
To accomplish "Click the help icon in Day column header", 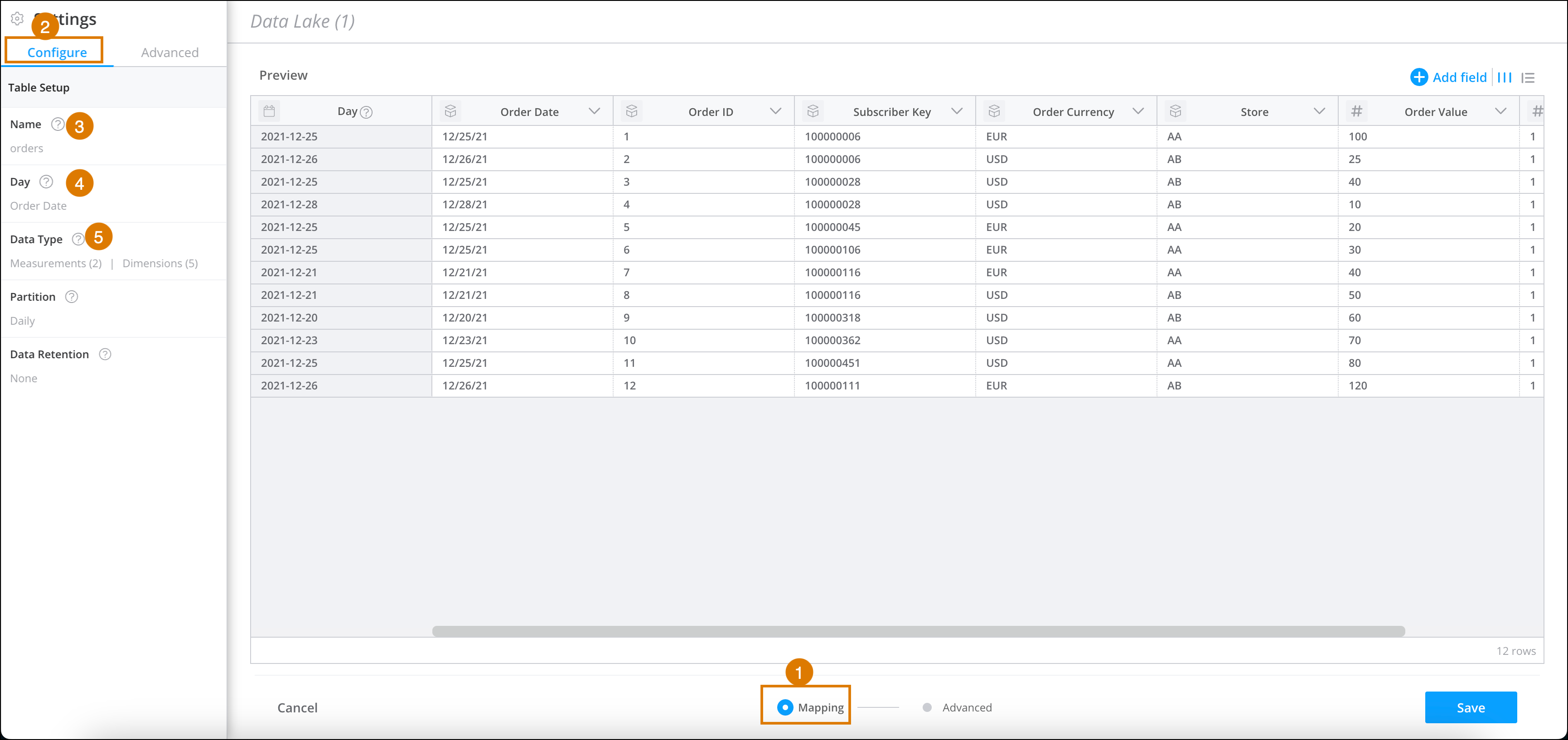I will pyautogui.click(x=367, y=112).
